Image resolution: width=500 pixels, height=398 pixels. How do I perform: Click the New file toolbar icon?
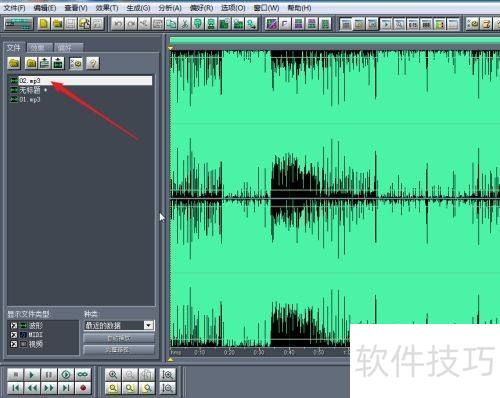44,24
